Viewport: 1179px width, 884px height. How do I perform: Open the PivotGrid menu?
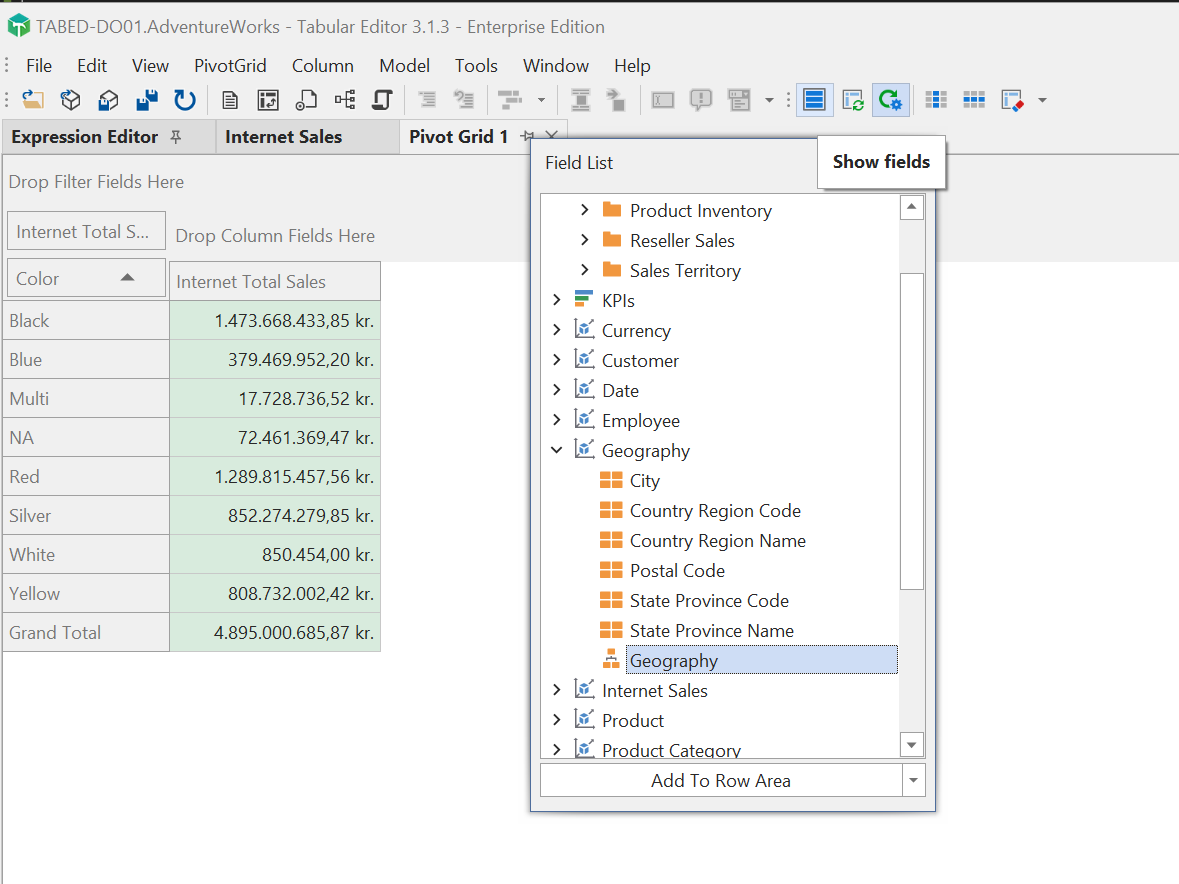coord(230,66)
